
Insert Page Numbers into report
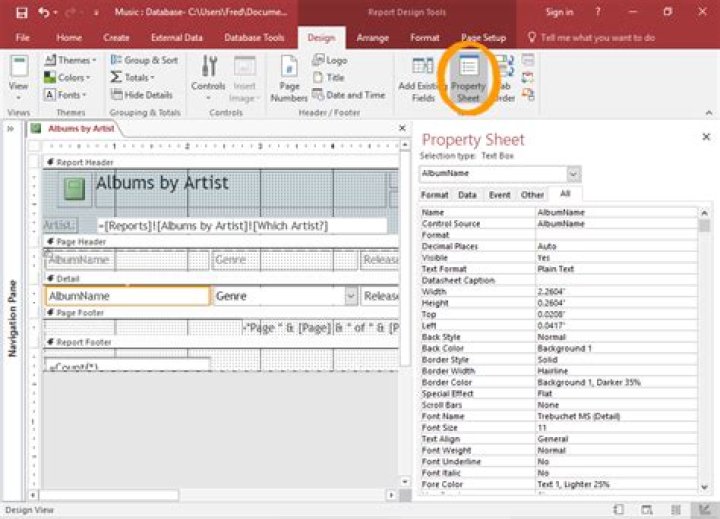(x=289, y=78)
